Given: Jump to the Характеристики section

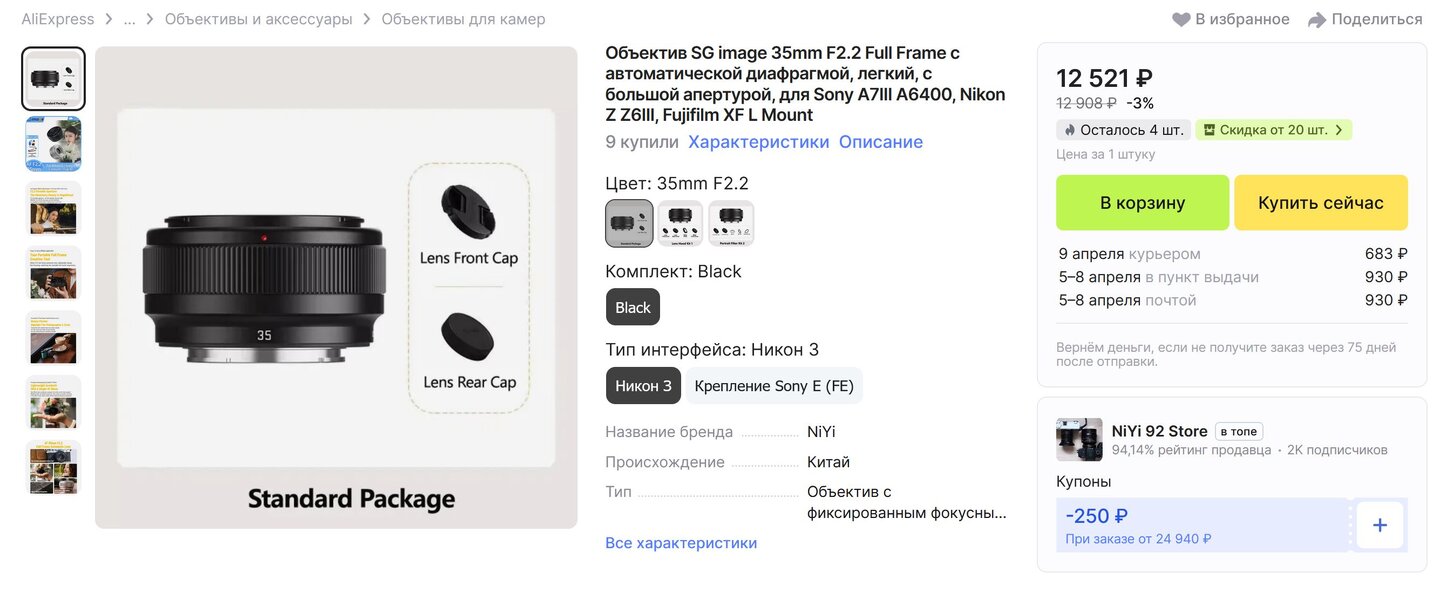Looking at the screenshot, I should (758, 142).
